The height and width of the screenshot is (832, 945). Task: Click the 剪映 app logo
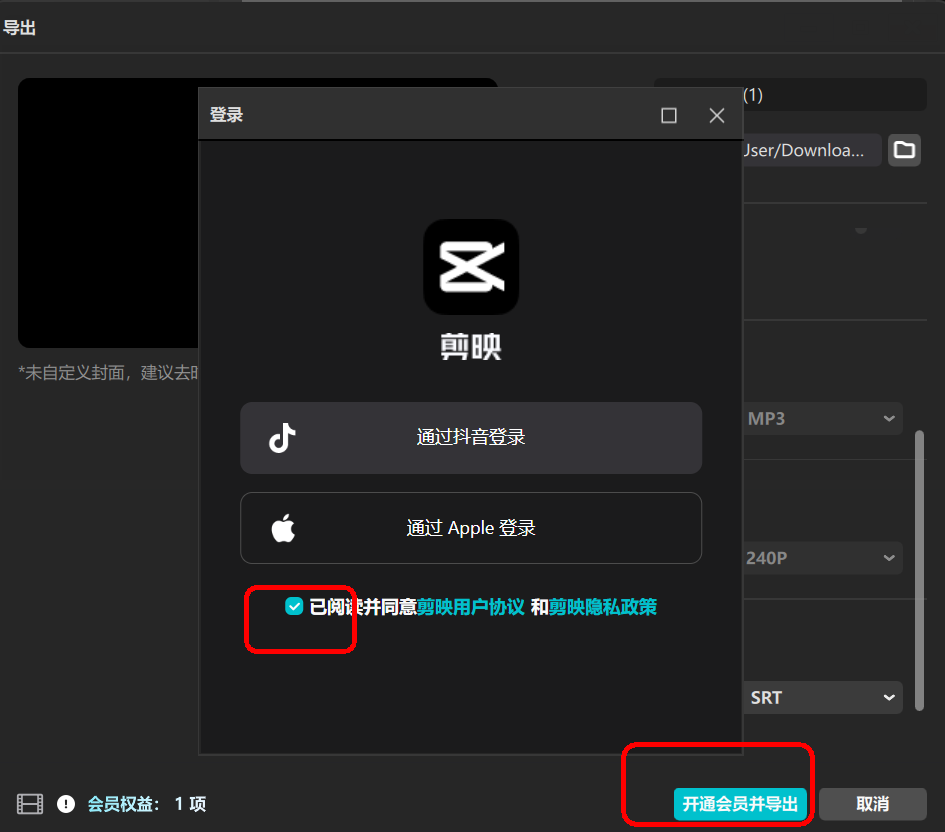pos(471,267)
